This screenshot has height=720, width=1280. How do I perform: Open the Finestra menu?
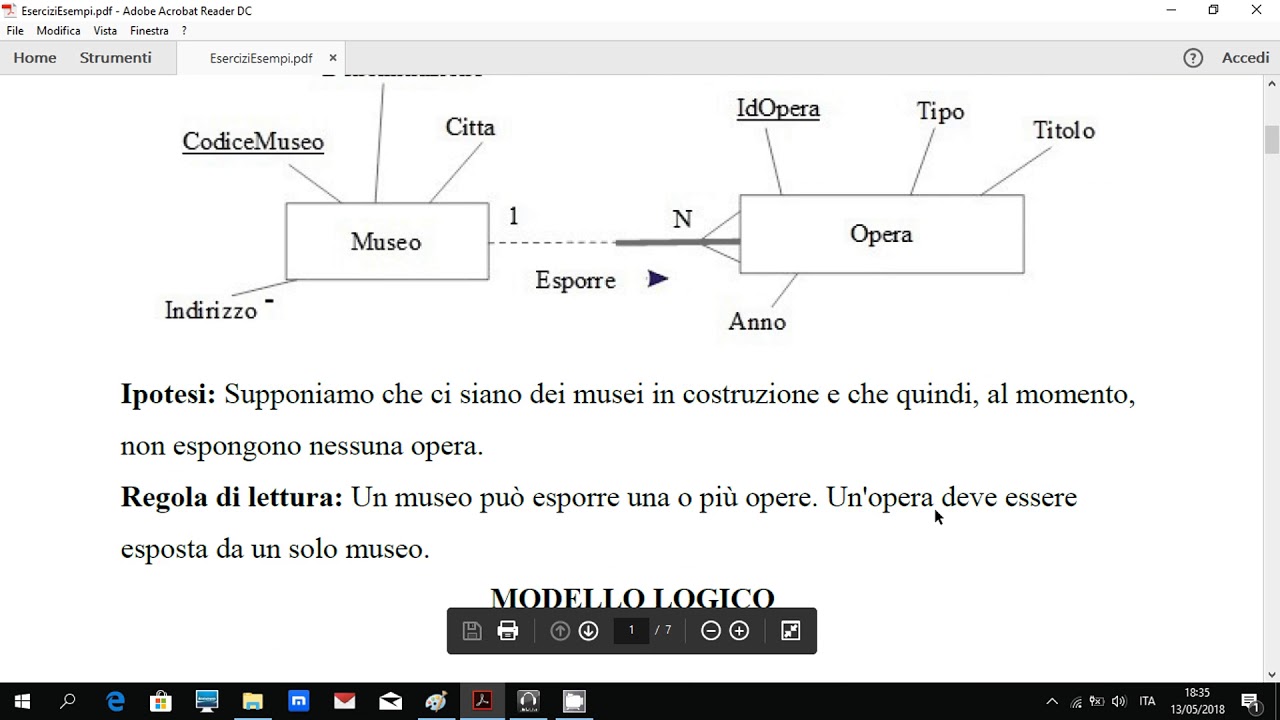point(149,31)
